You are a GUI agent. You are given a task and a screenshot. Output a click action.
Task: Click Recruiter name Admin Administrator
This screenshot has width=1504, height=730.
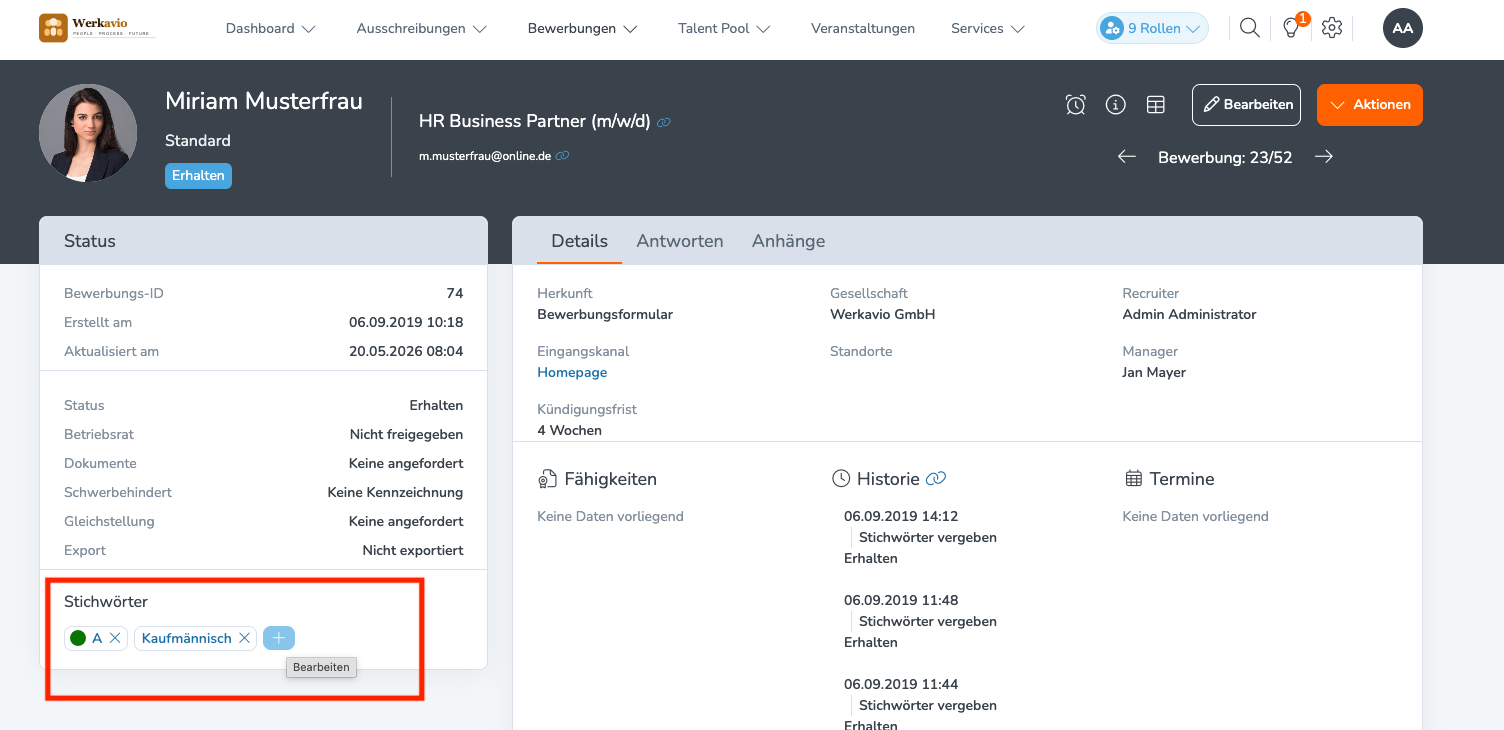click(1189, 314)
